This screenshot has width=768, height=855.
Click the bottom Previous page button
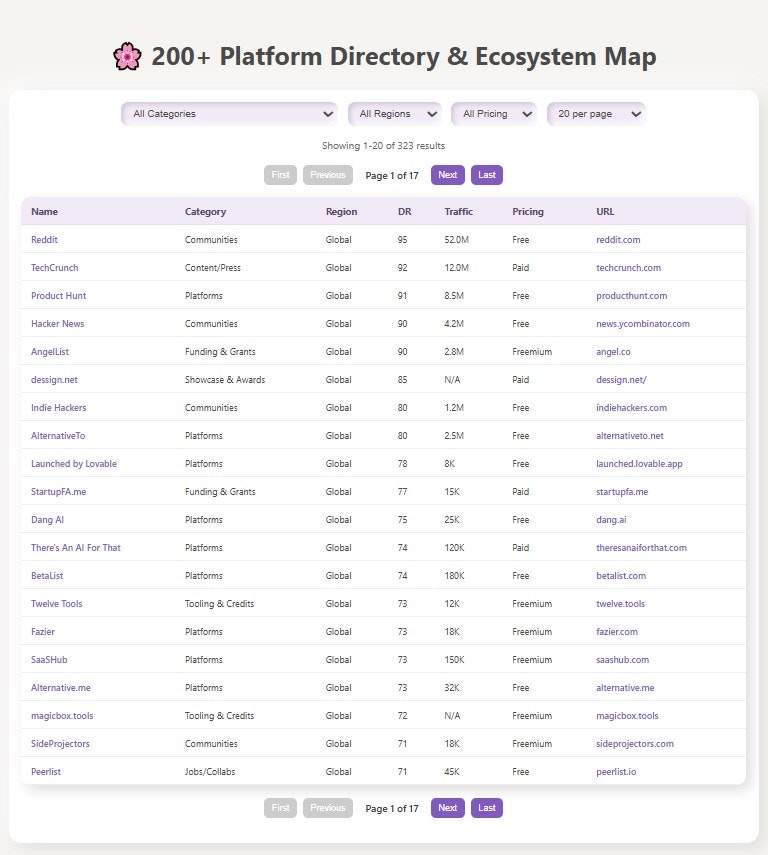click(x=328, y=808)
